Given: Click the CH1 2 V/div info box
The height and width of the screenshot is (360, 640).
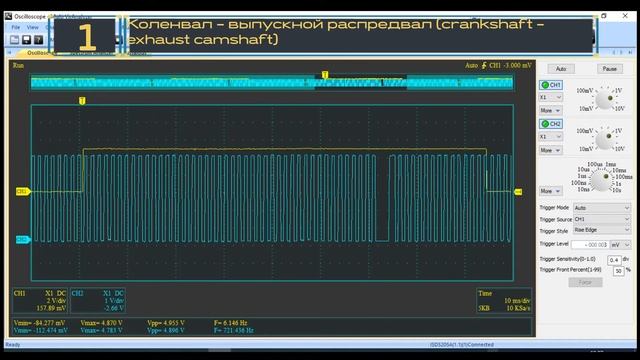Looking at the screenshot, I should tap(40, 301).
